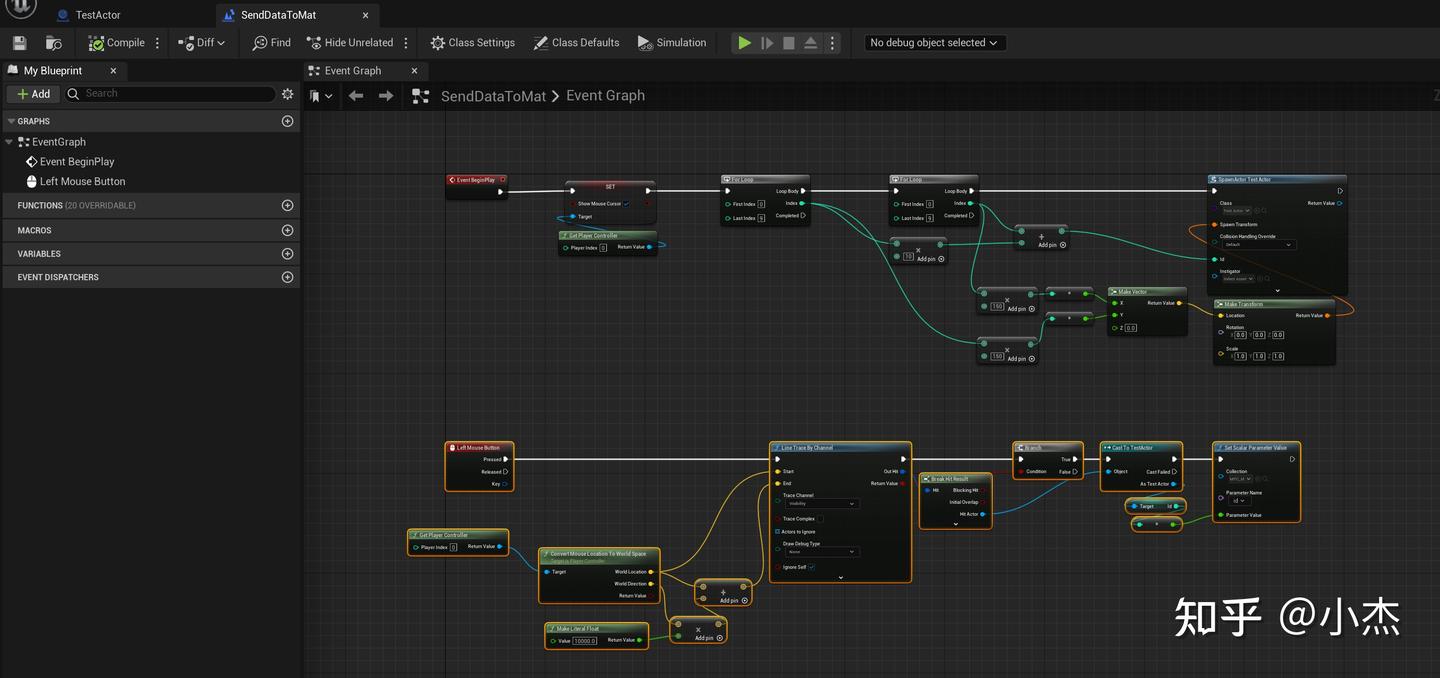Open the Trace Channel dropdown
Viewport: 1440px width, 678px height.
(x=821, y=504)
